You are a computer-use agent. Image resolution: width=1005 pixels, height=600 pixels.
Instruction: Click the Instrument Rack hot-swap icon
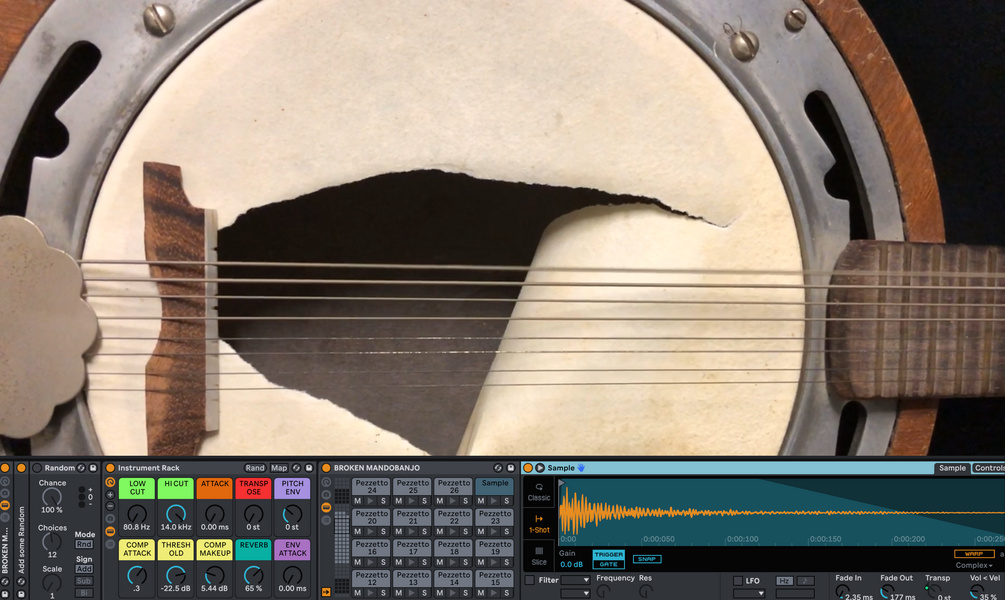[x=297, y=468]
